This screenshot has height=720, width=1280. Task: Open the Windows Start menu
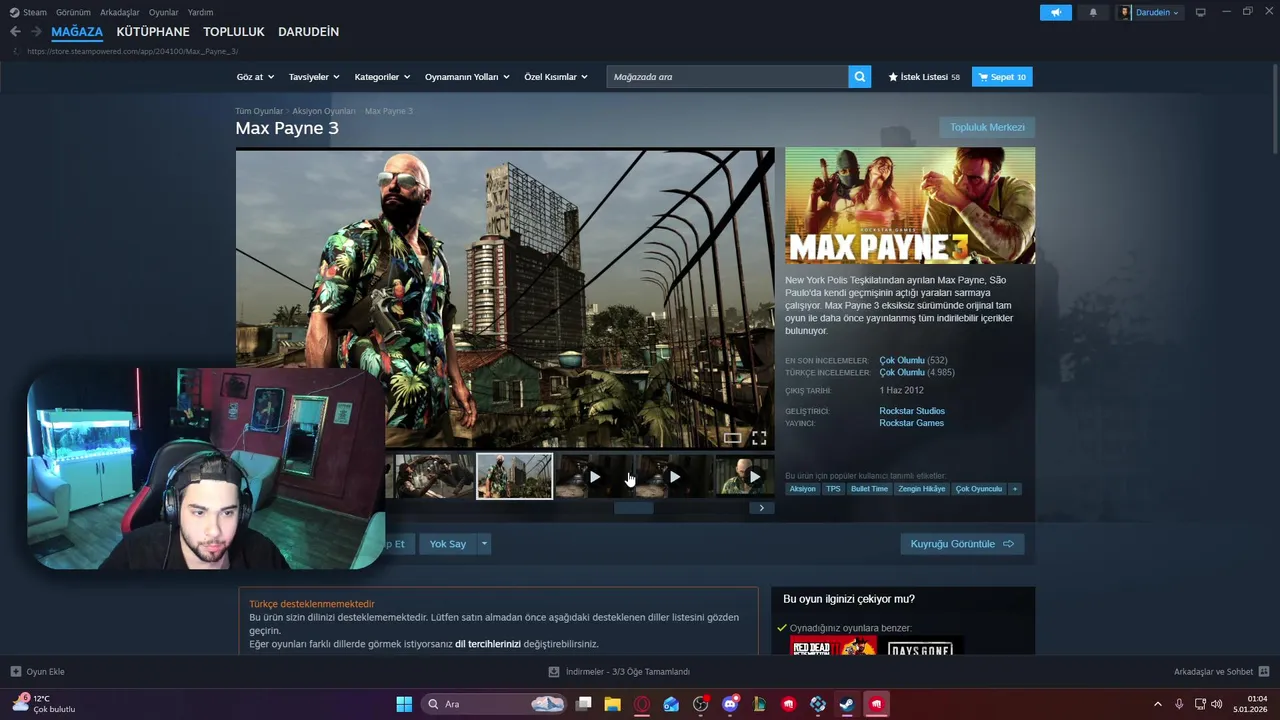pos(404,704)
